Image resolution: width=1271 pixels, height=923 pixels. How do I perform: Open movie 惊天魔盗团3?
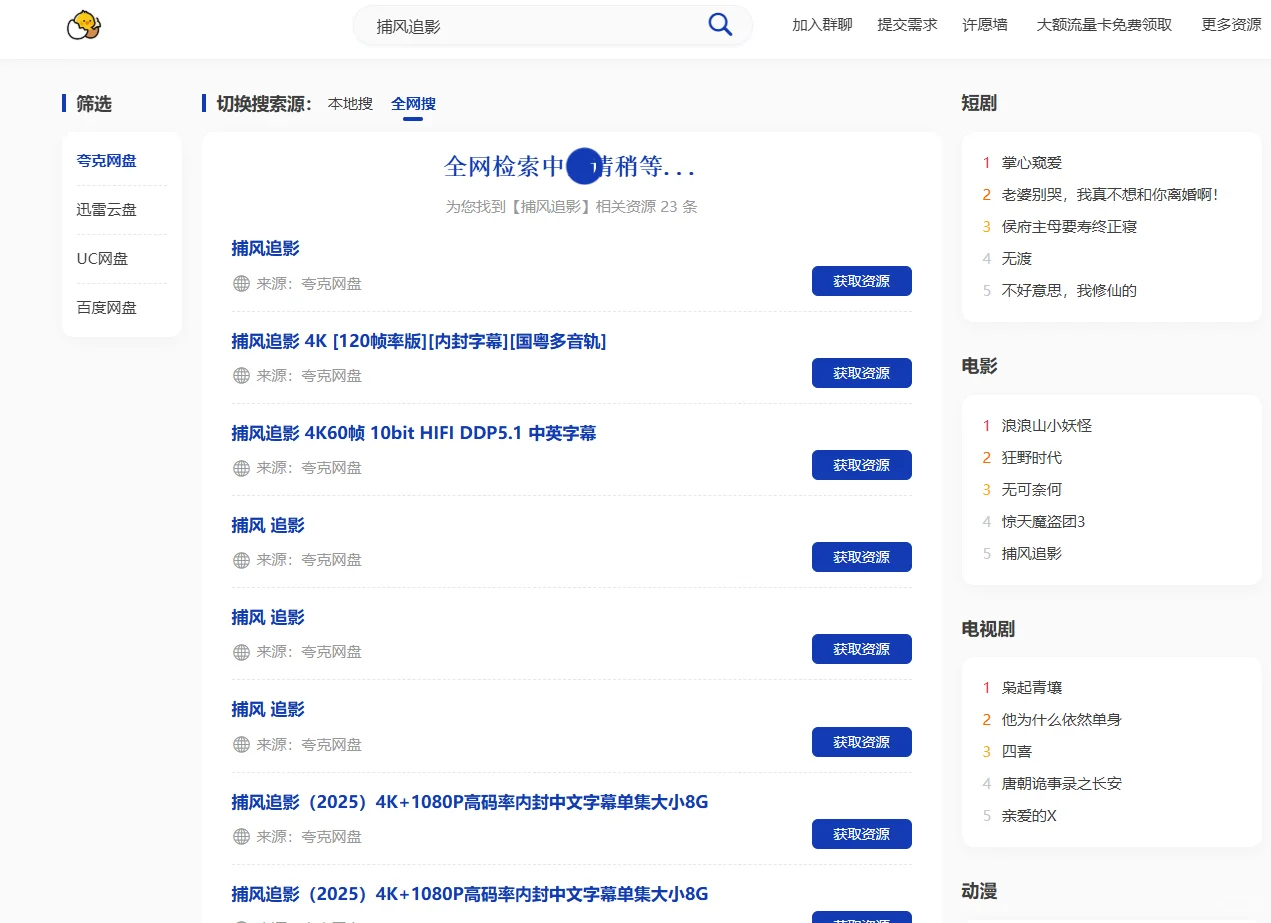coord(1043,521)
